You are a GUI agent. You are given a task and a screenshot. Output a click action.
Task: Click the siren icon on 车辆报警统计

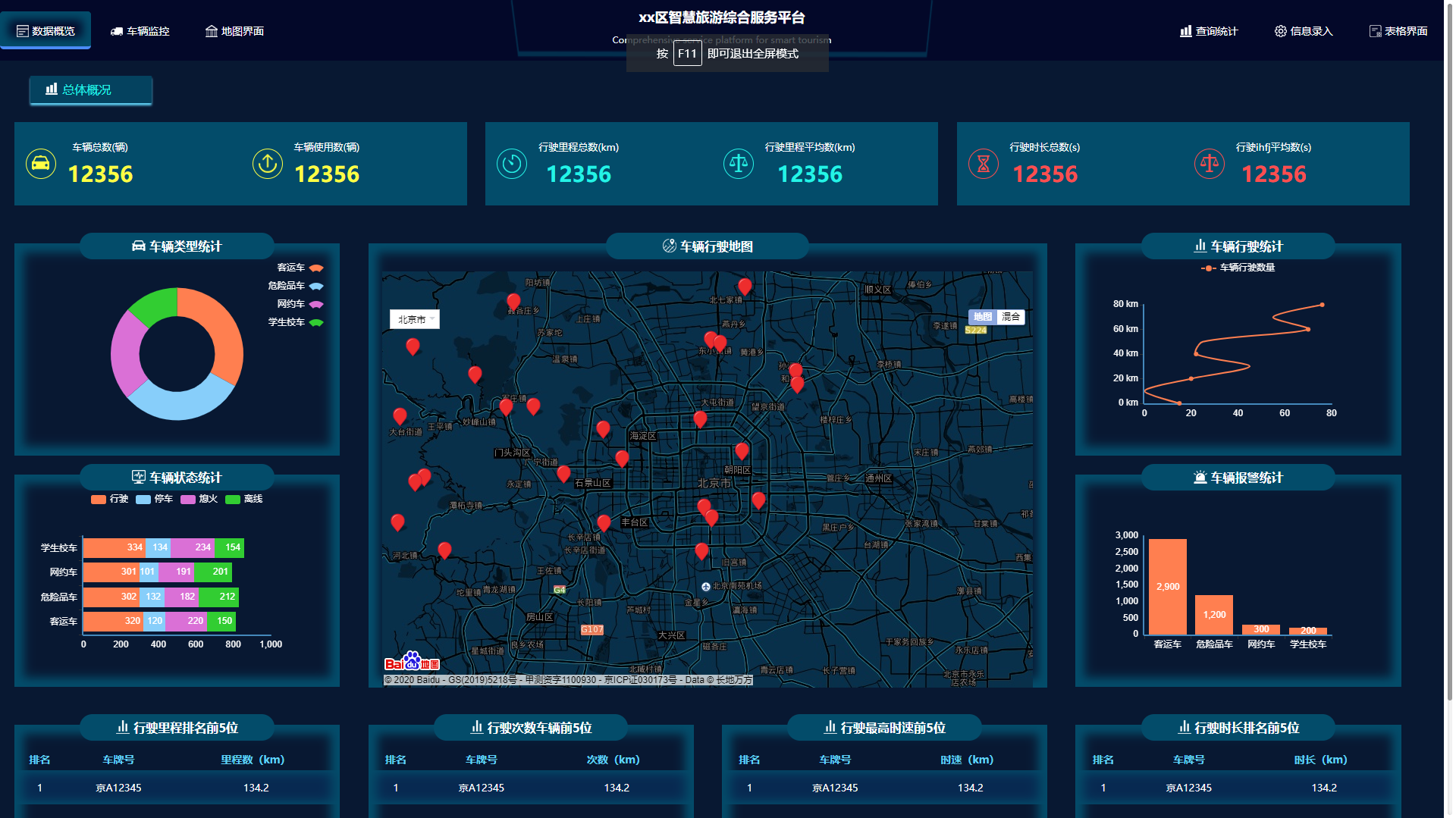click(x=1200, y=478)
